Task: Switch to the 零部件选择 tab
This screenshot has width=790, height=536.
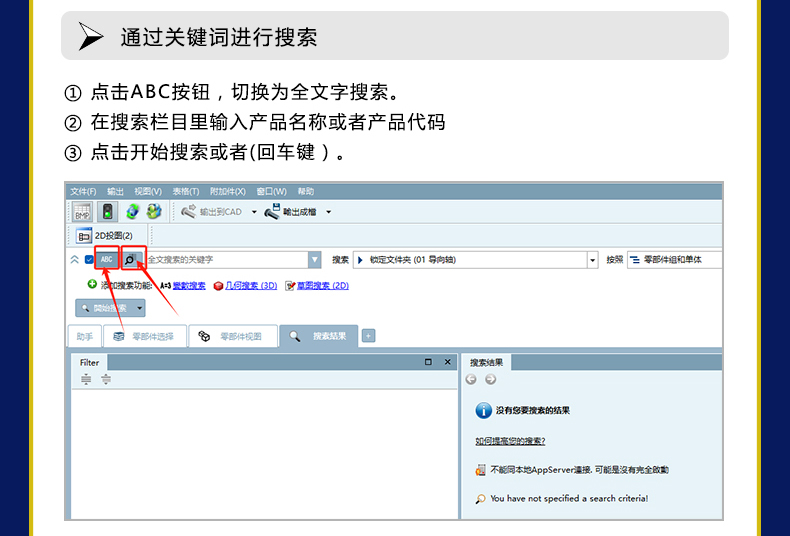Action: pos(143,337)
